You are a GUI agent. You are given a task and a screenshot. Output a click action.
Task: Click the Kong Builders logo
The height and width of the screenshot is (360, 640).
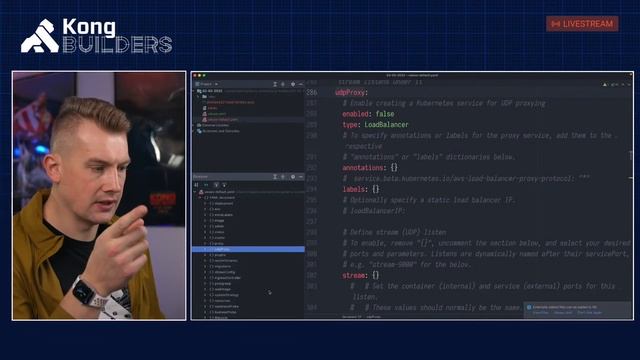[x=97, y=36]
